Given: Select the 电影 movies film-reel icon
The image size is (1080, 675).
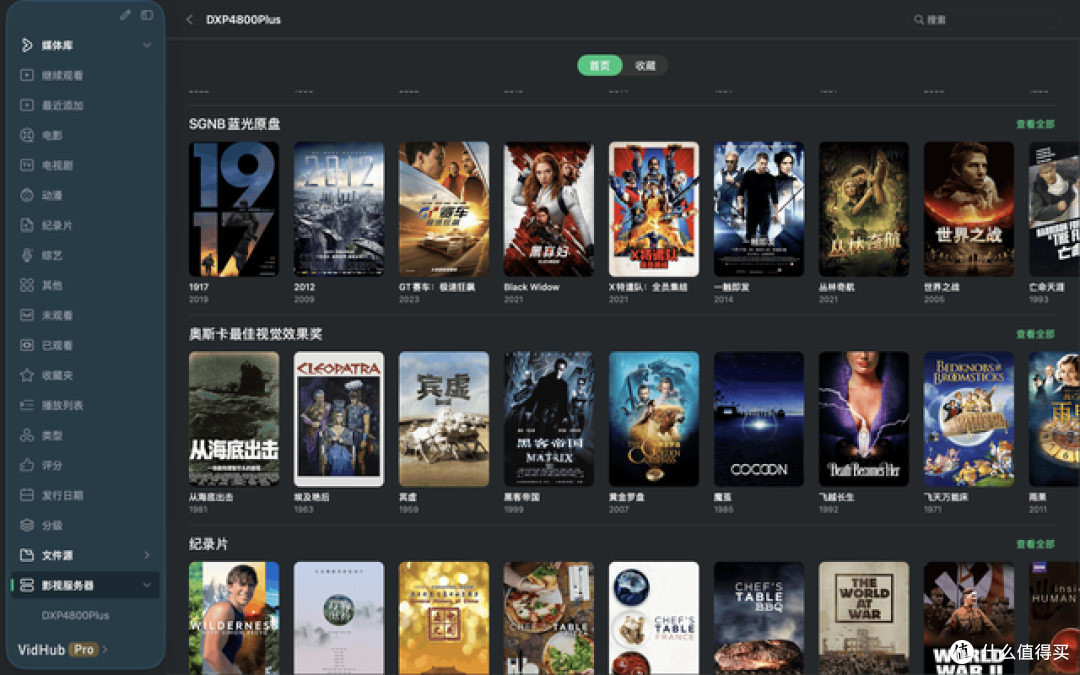Looking at the screenshot, I should tap(27, 135).
